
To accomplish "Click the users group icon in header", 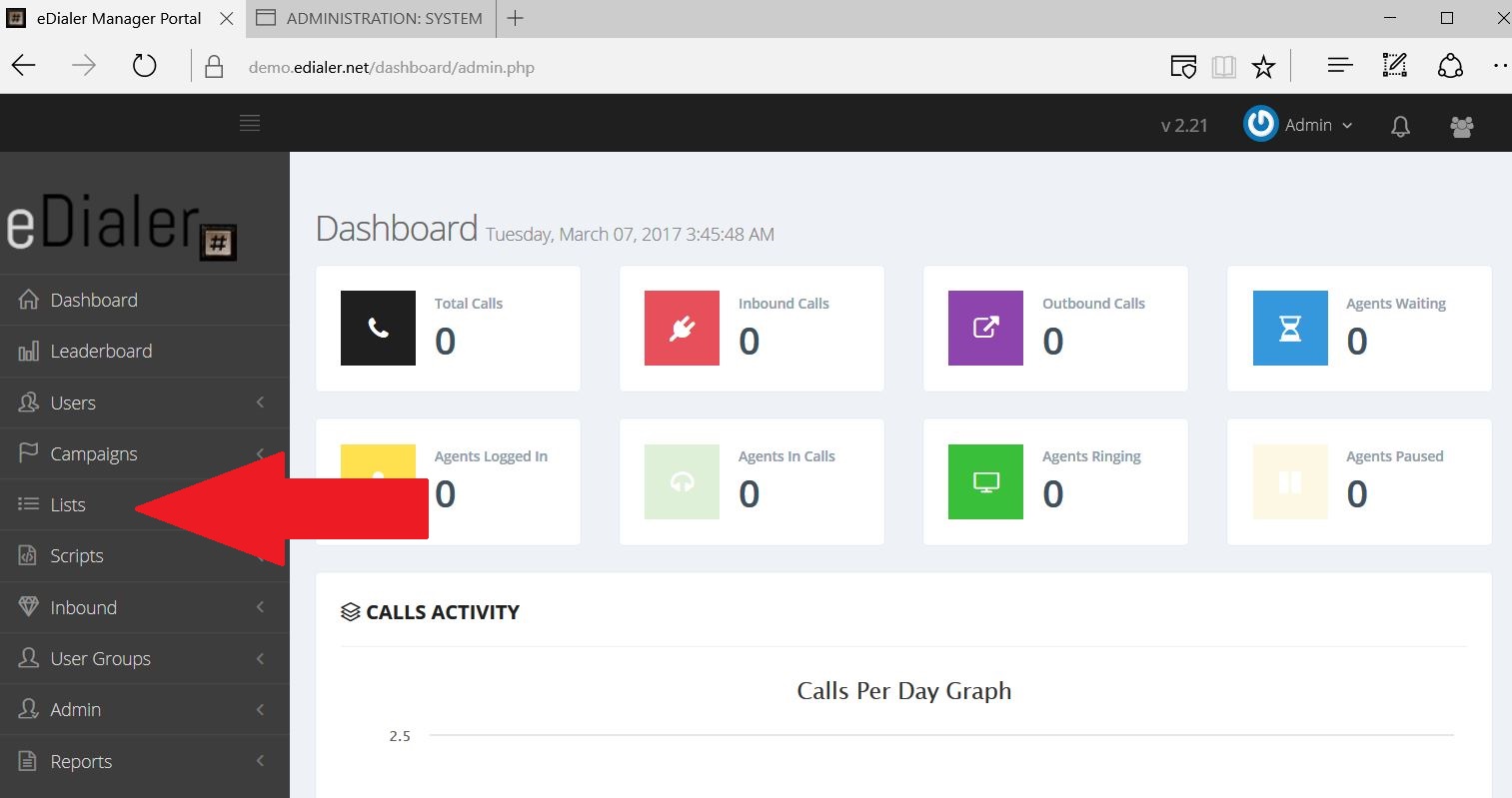I will pos(1462,127).
